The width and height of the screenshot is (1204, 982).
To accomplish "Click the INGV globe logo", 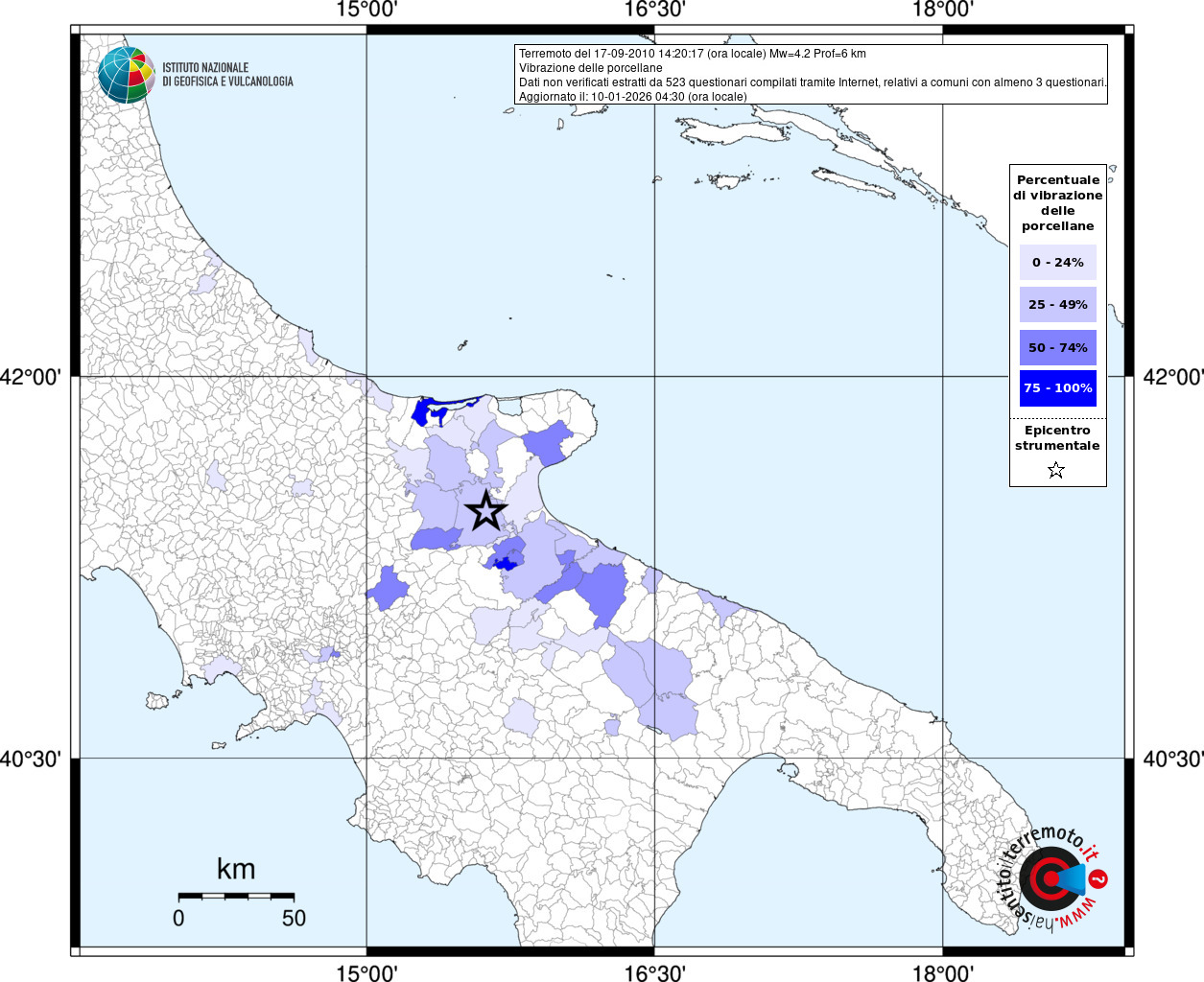I will (126, 75).
